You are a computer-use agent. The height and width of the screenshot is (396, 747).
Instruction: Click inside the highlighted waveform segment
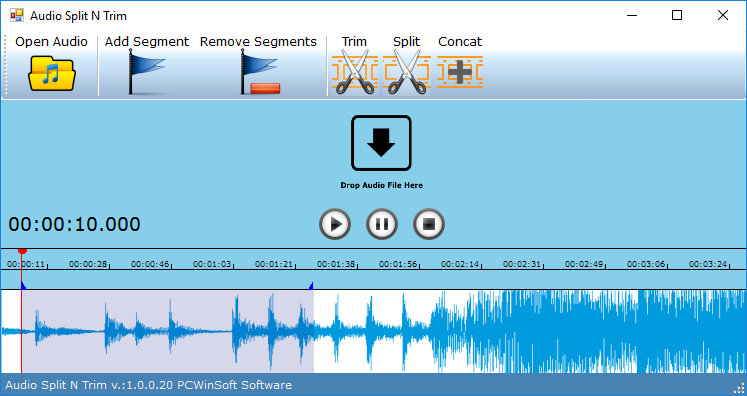tap(168, 332)
